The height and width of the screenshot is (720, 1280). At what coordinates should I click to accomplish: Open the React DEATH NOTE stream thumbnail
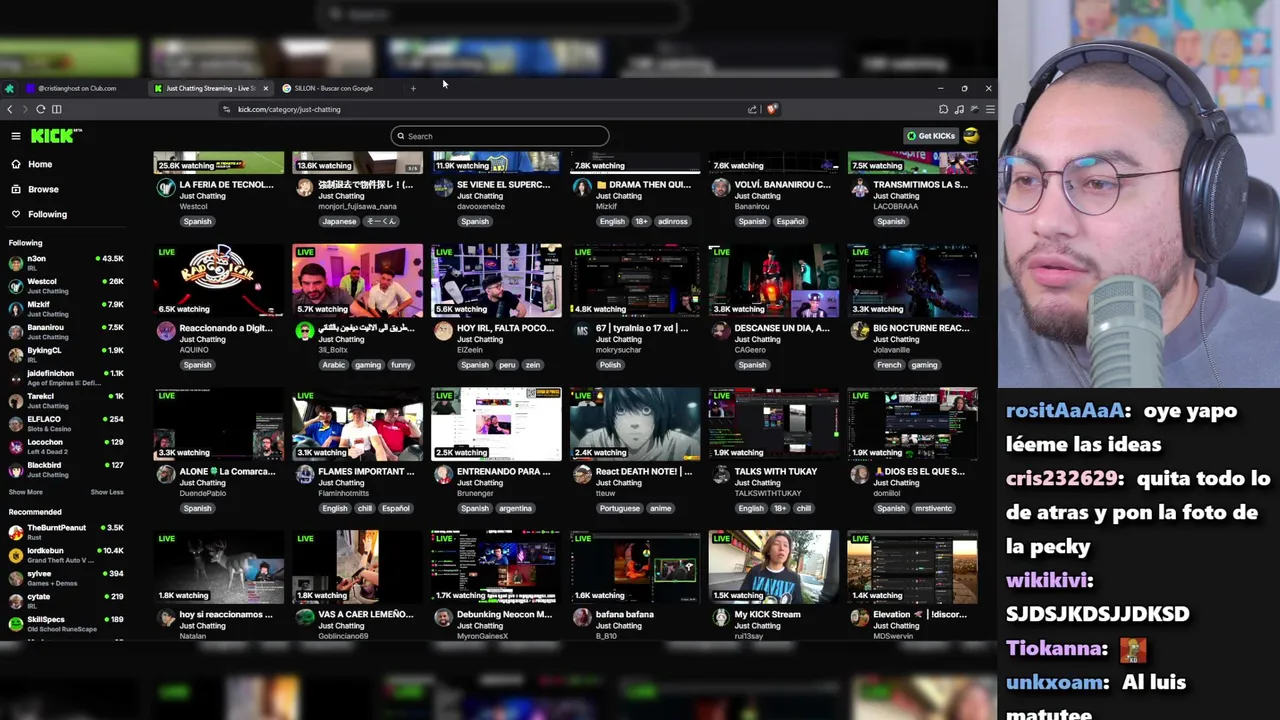(x=635, y=424)
